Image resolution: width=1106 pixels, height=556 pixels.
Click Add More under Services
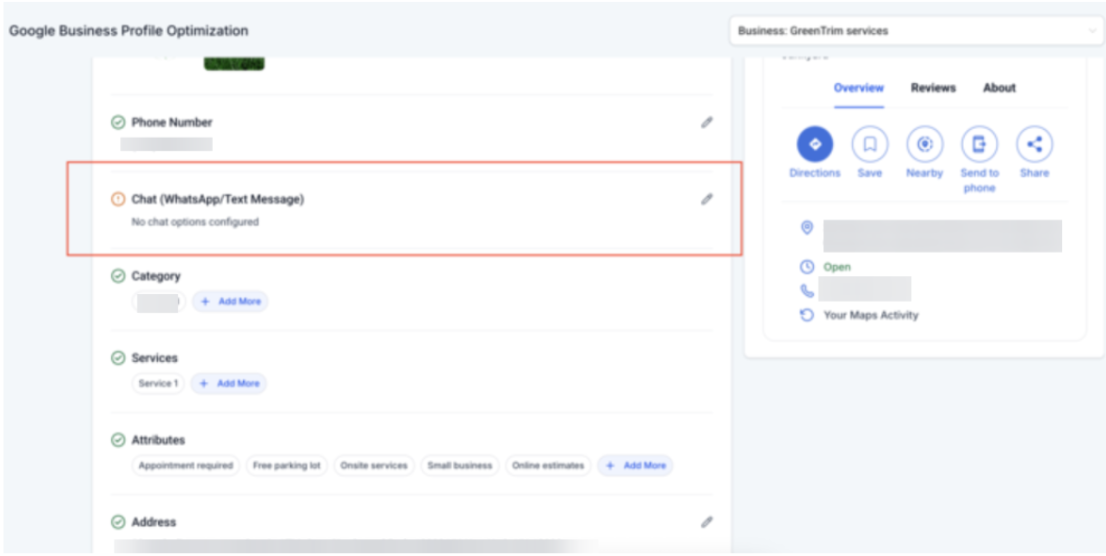coord(229,383)
